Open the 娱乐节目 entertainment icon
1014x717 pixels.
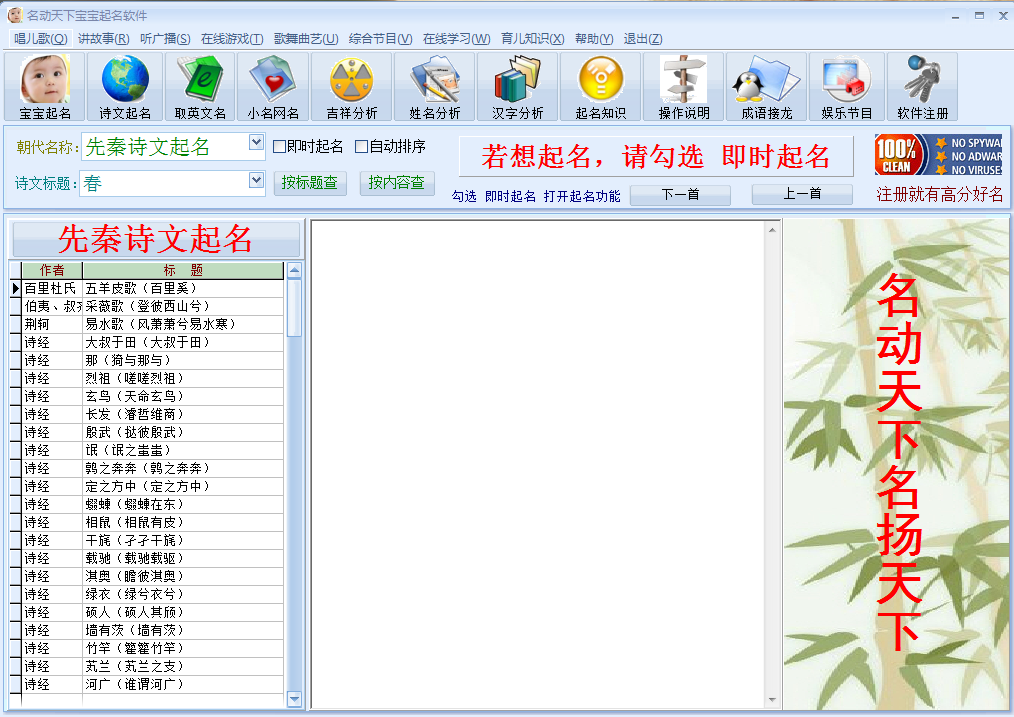click(x=847, y=87)
